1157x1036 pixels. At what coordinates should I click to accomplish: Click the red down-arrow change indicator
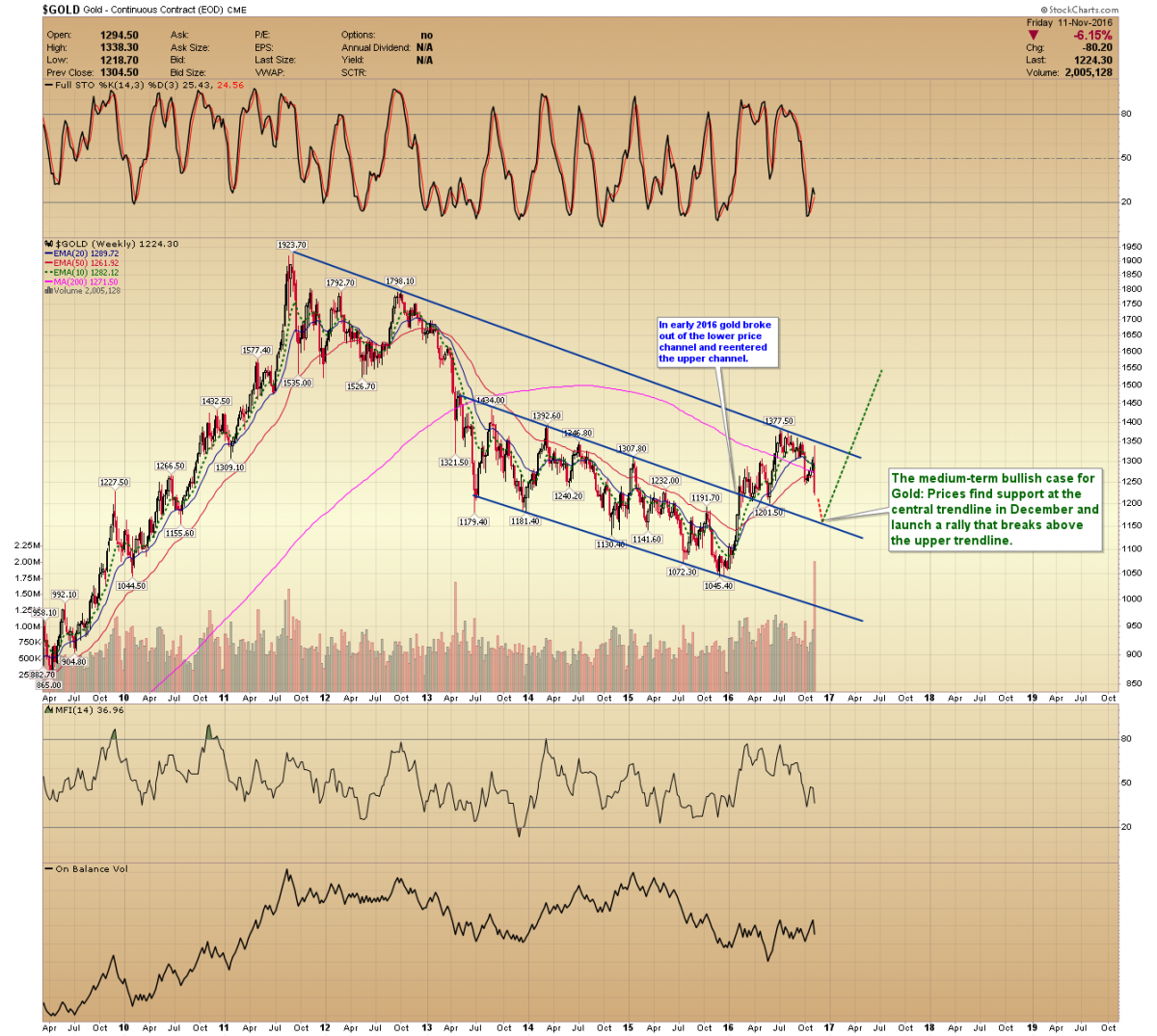click(1034, 36)
